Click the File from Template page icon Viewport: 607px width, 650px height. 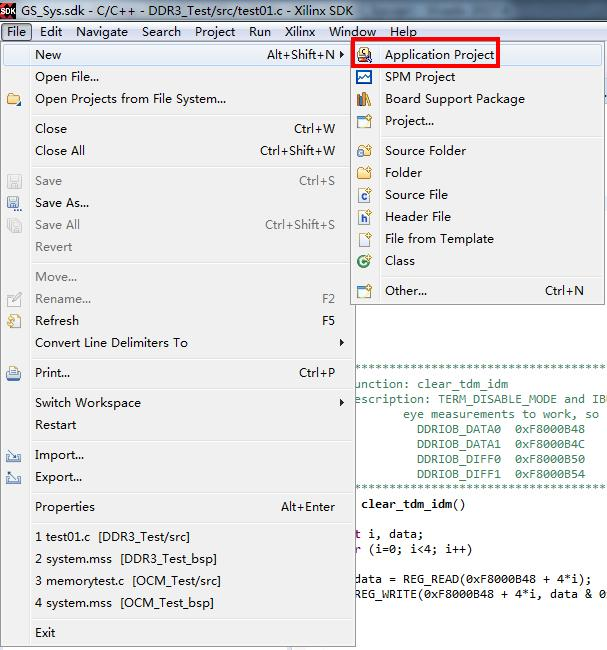[364, 239]
